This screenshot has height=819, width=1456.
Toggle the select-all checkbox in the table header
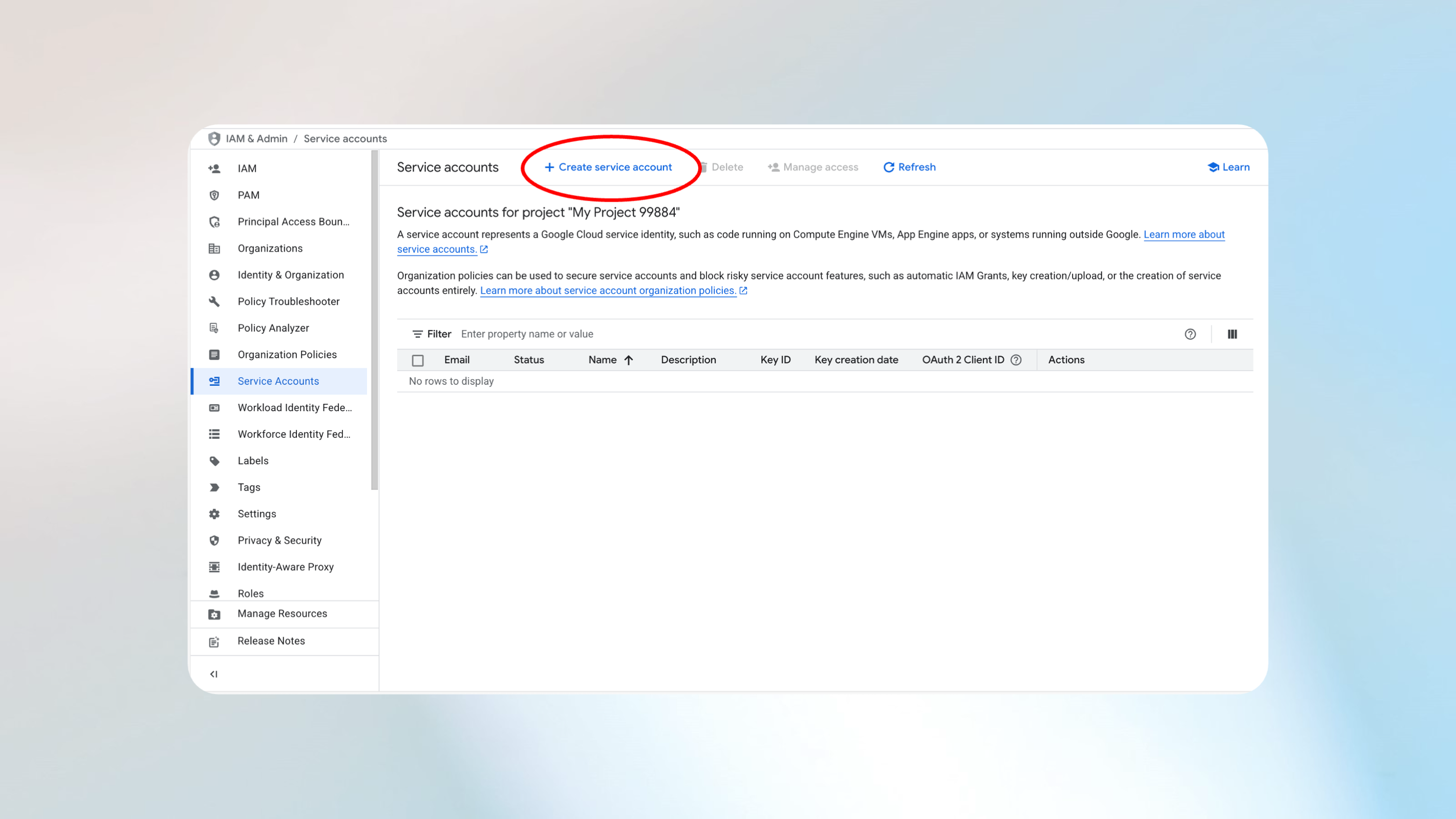pyautogui.click(x=418, y=359)
